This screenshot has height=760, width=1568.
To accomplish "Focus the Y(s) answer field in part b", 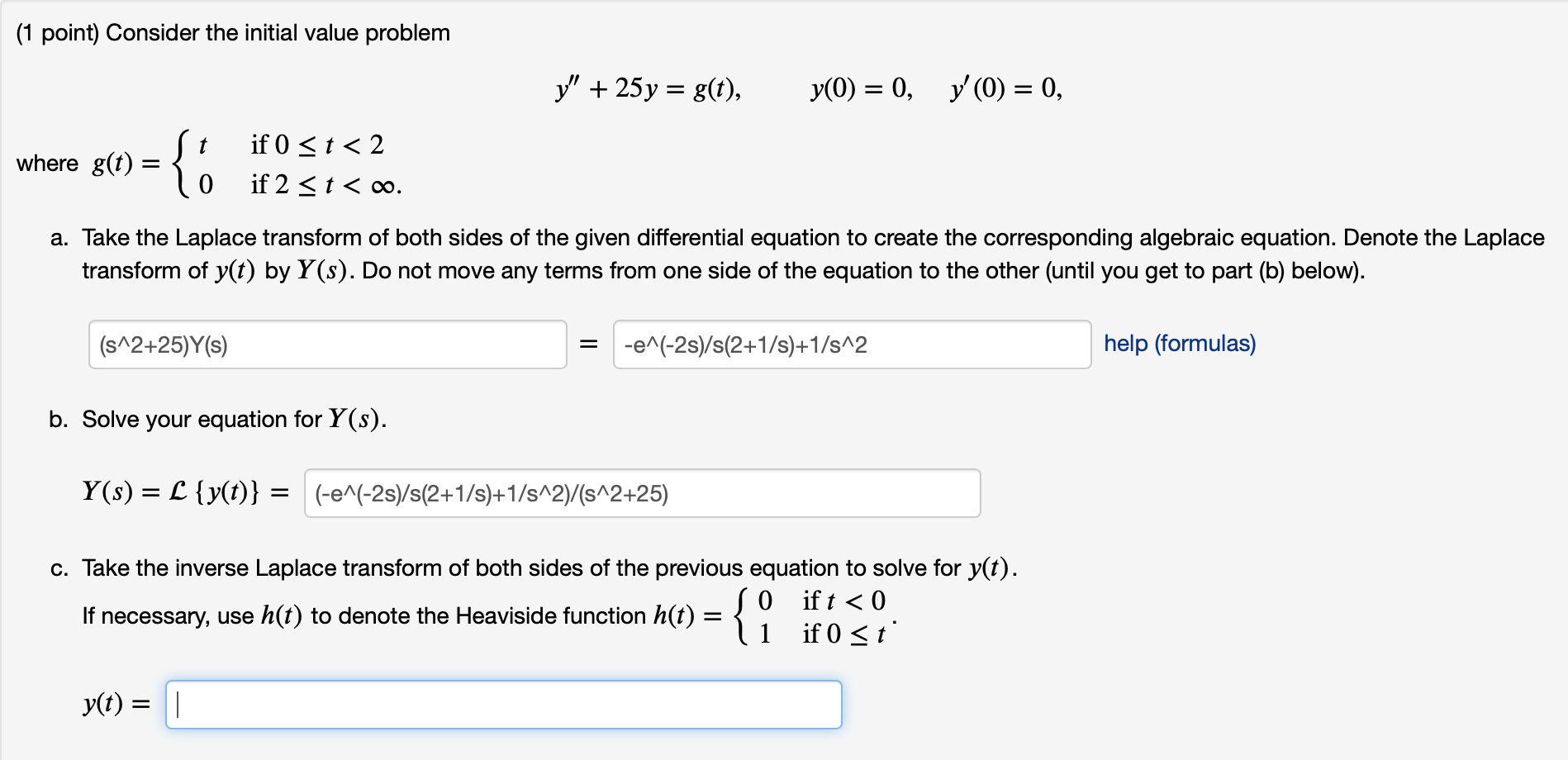I will [642, 493].
